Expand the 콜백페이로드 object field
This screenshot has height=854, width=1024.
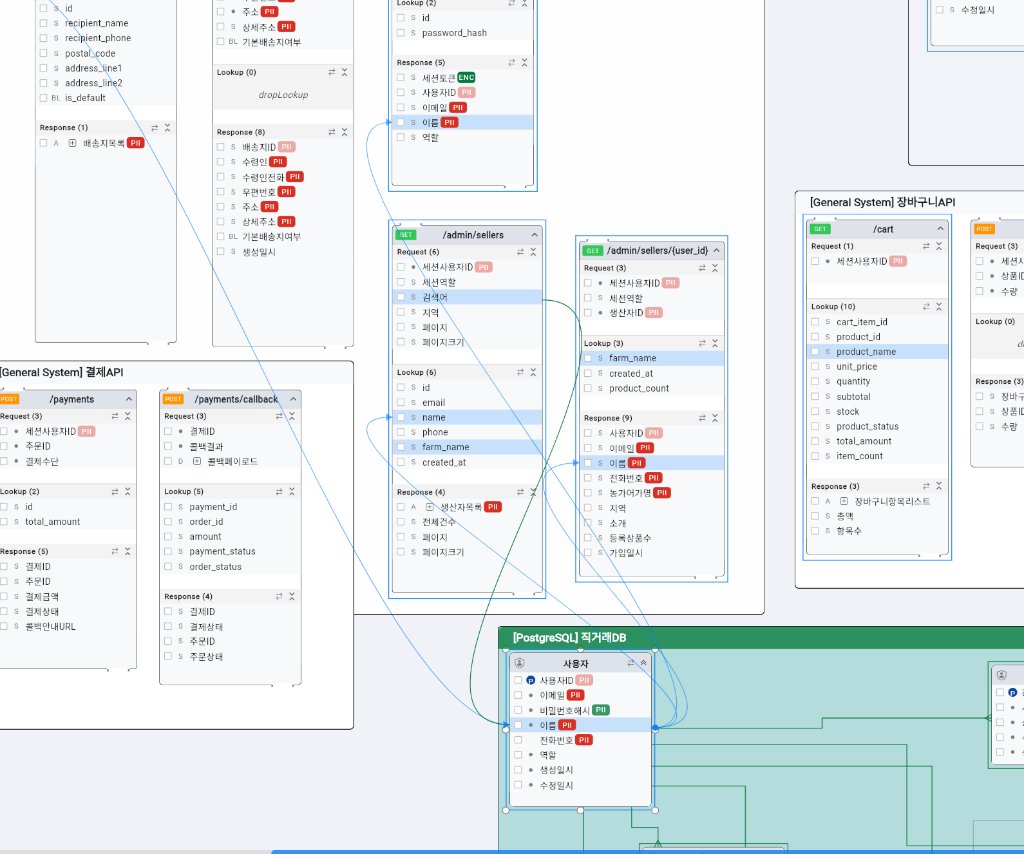click(x=197, y=462)
